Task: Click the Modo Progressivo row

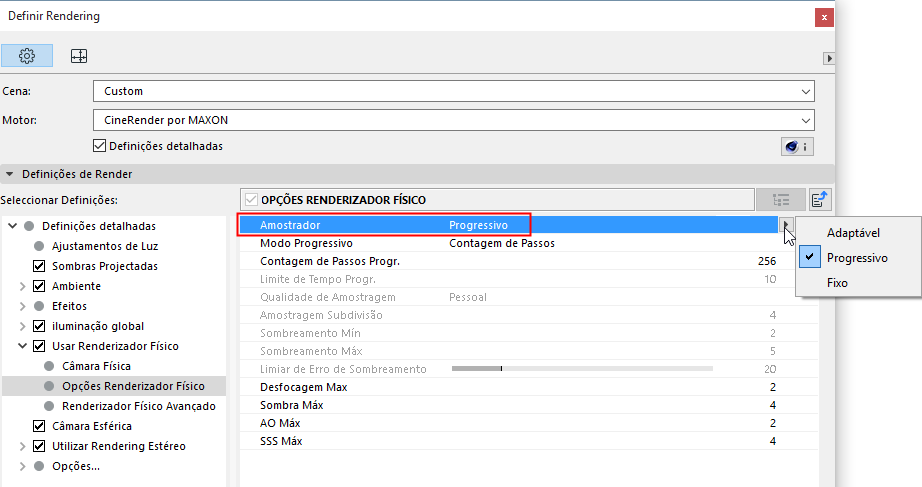Action: [529, 243]
